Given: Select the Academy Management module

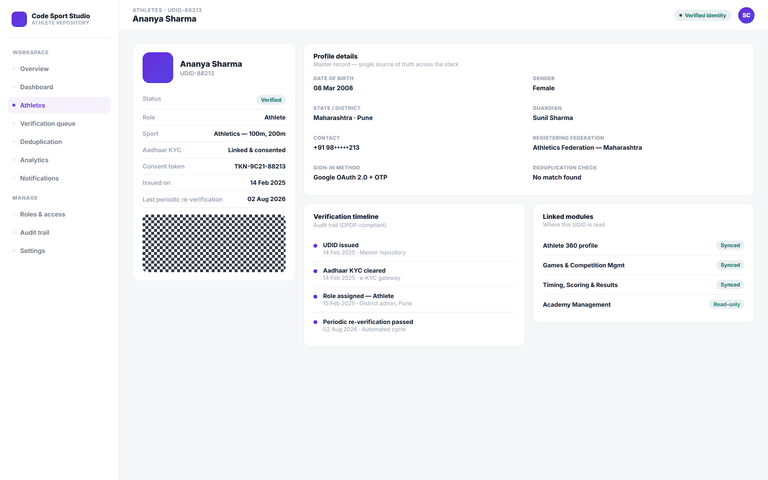Looking at the screenshot, I should click(643, 304).
